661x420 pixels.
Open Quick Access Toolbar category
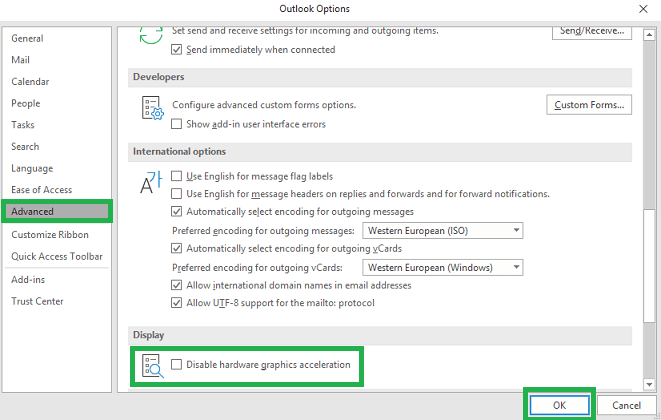pyautogui.click(x=57, y=256)
